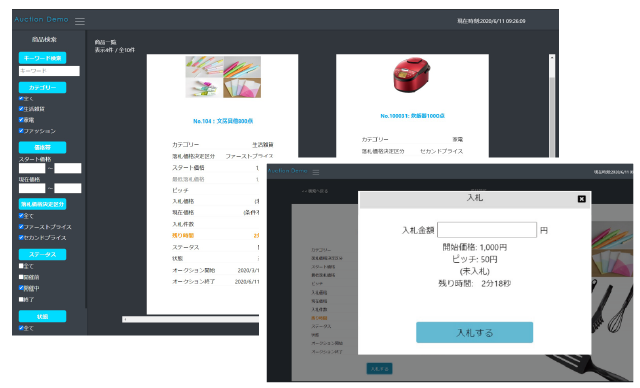Click the Auction Demo logo in the bid window
640x388 pixels.
[287, 171]
